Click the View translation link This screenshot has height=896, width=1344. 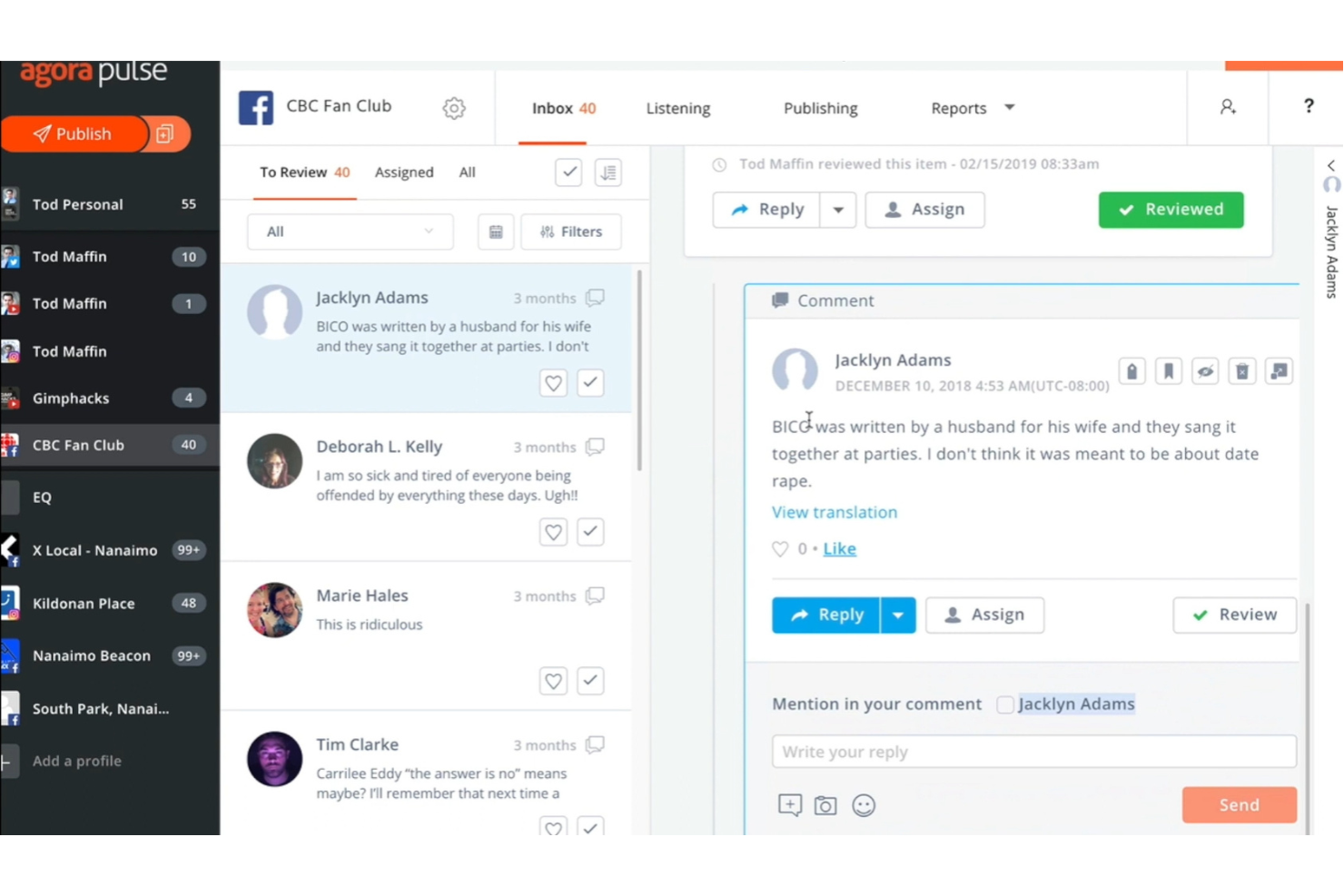pos(834,512)
